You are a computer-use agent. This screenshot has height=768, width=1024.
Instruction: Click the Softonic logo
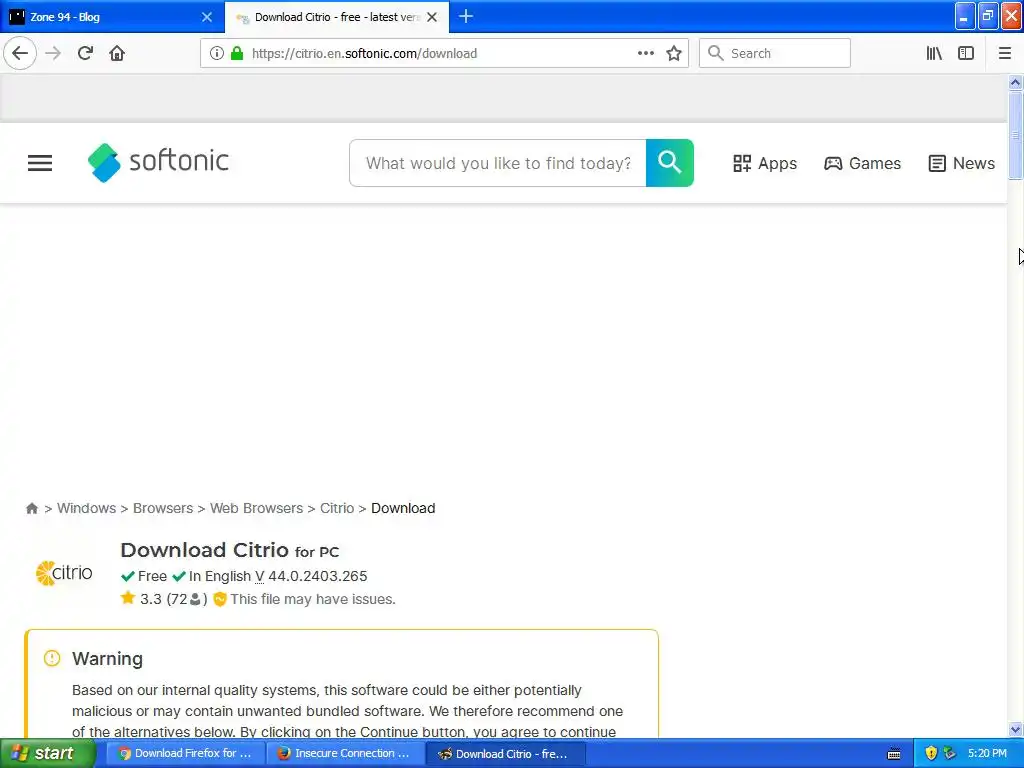point(158,162)
